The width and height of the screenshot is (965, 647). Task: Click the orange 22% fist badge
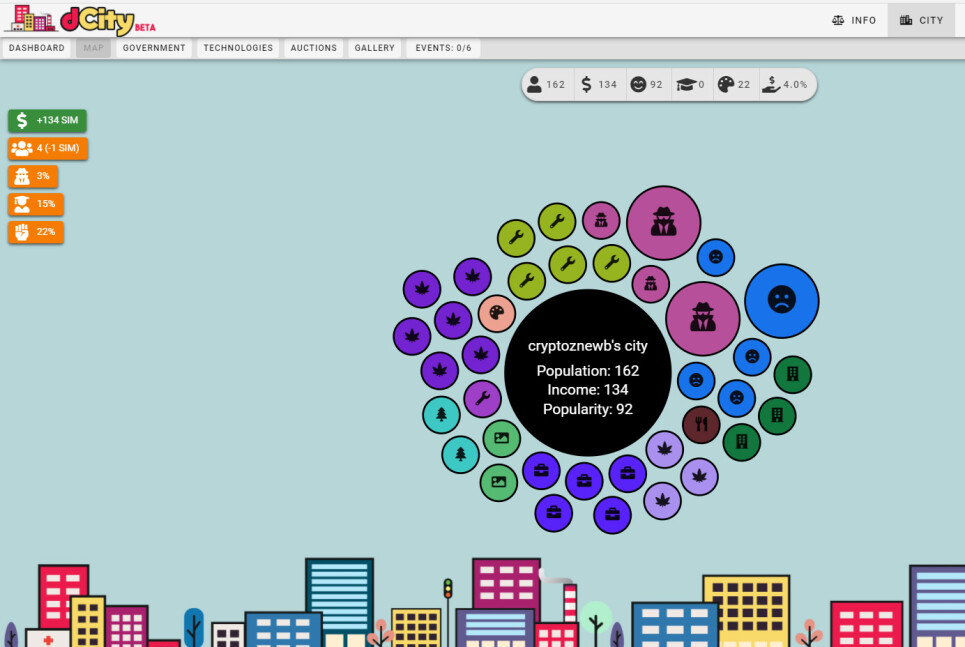coord(36,232)
